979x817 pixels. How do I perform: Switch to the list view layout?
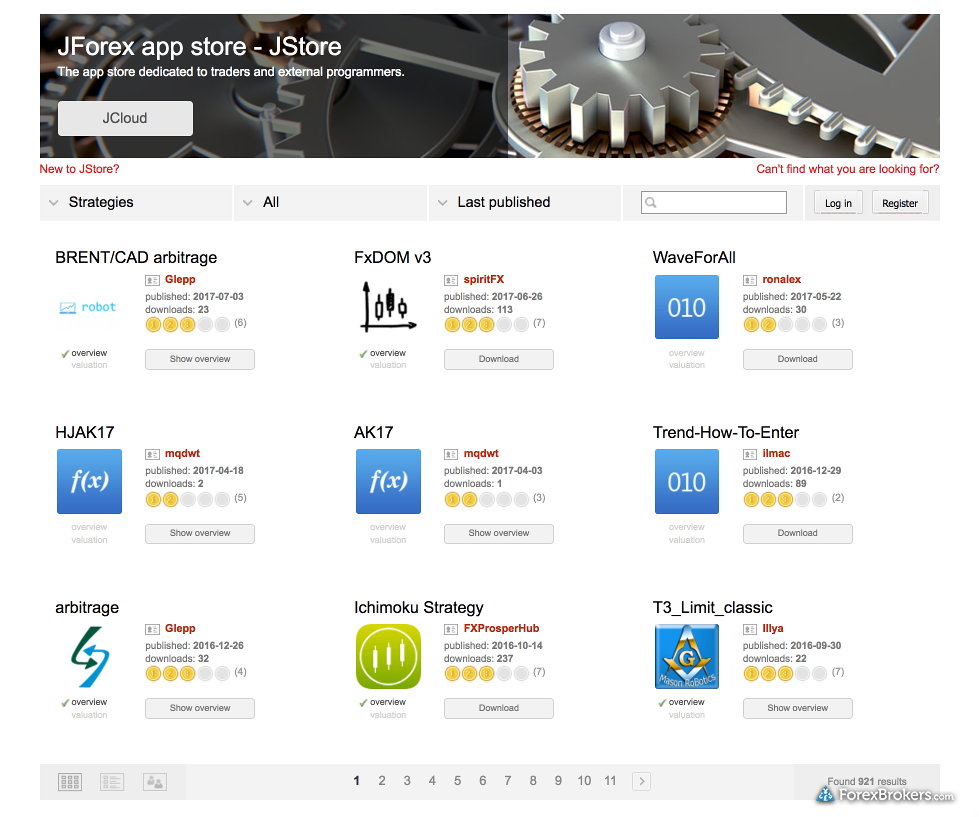112,781
